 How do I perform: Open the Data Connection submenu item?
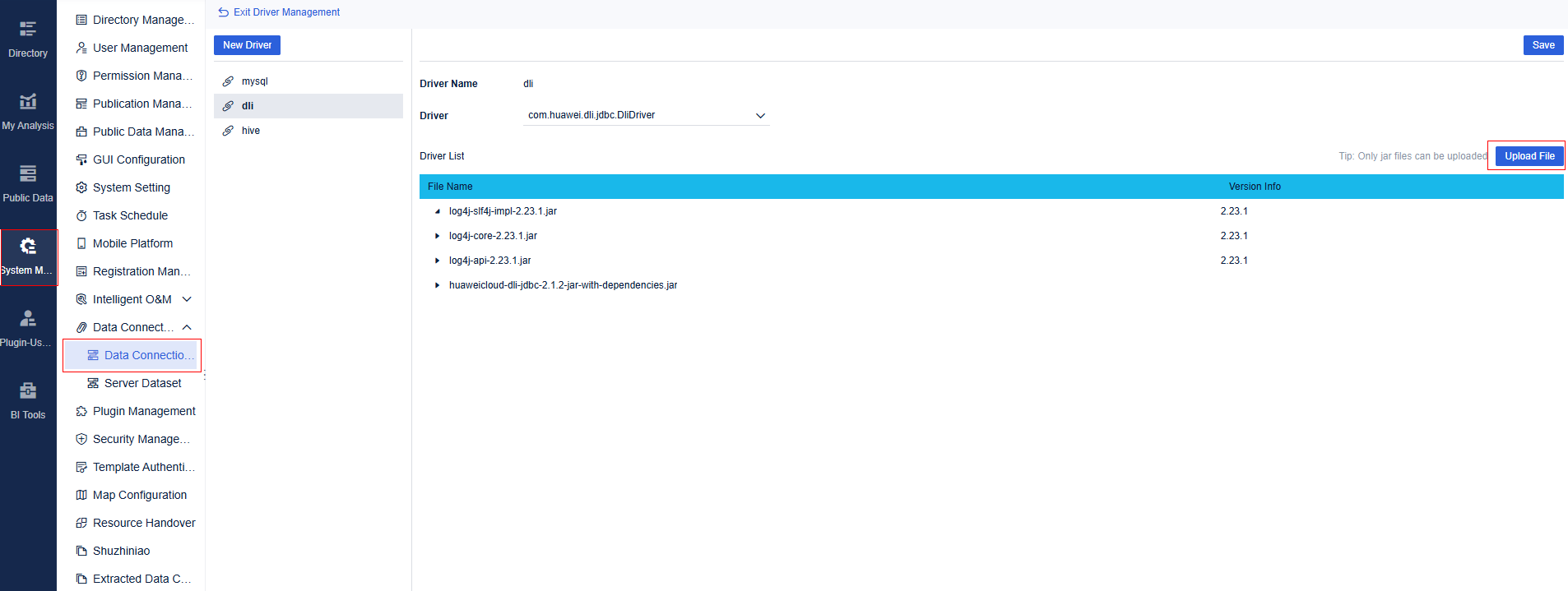(x=132, y=355)
